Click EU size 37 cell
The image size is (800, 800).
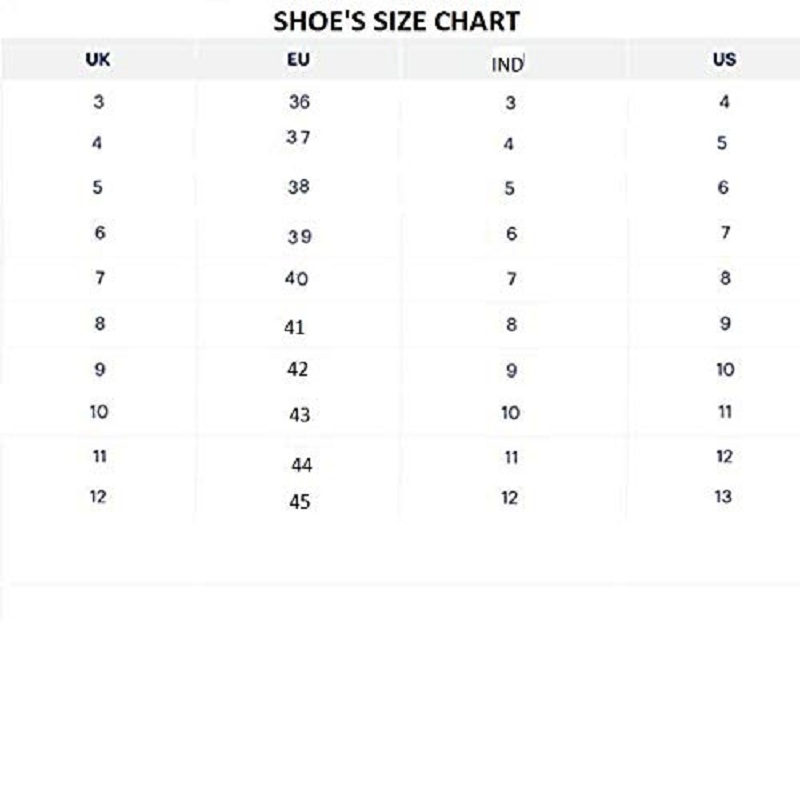click(x=298, y=138)
